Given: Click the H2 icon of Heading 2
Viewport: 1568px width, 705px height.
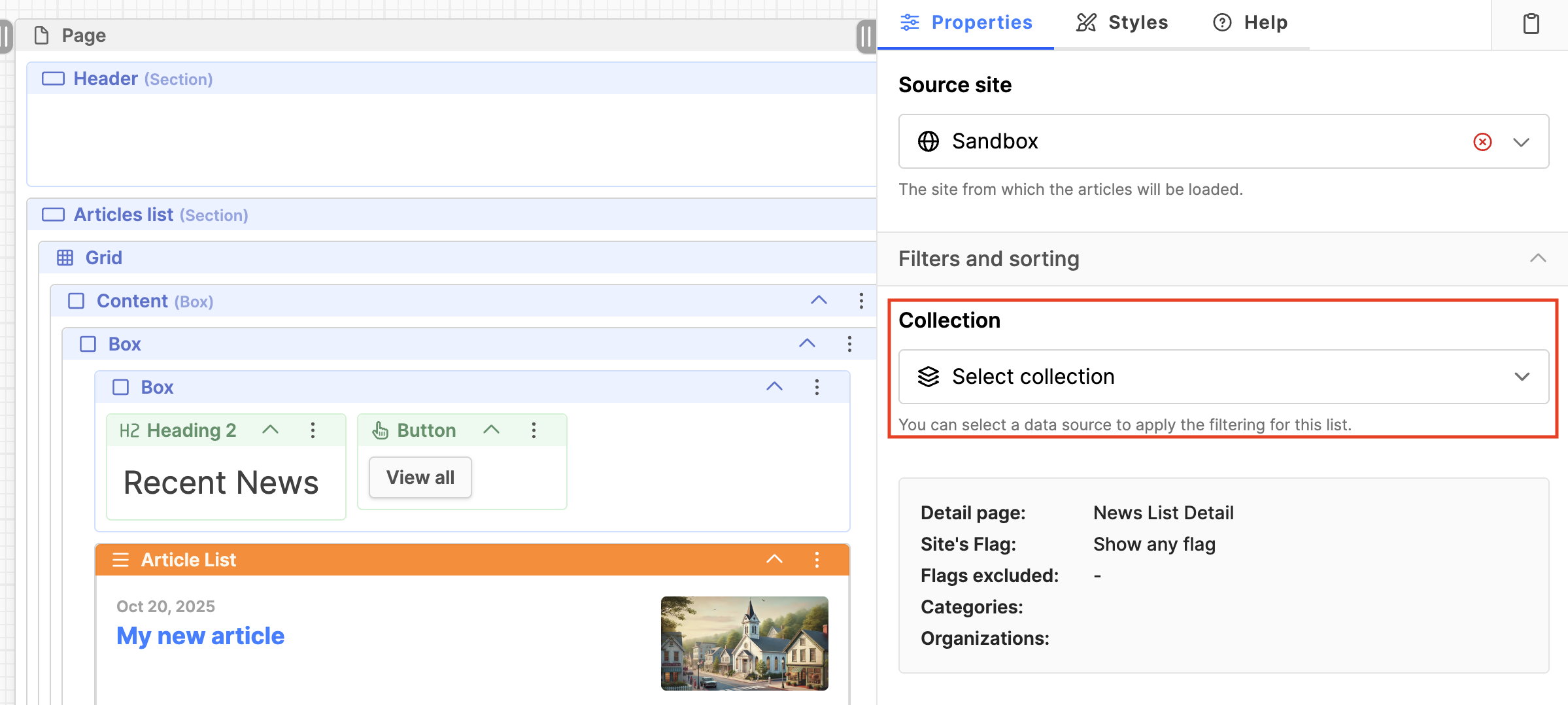Looking at the screenshot, I should tap(129, 430).
